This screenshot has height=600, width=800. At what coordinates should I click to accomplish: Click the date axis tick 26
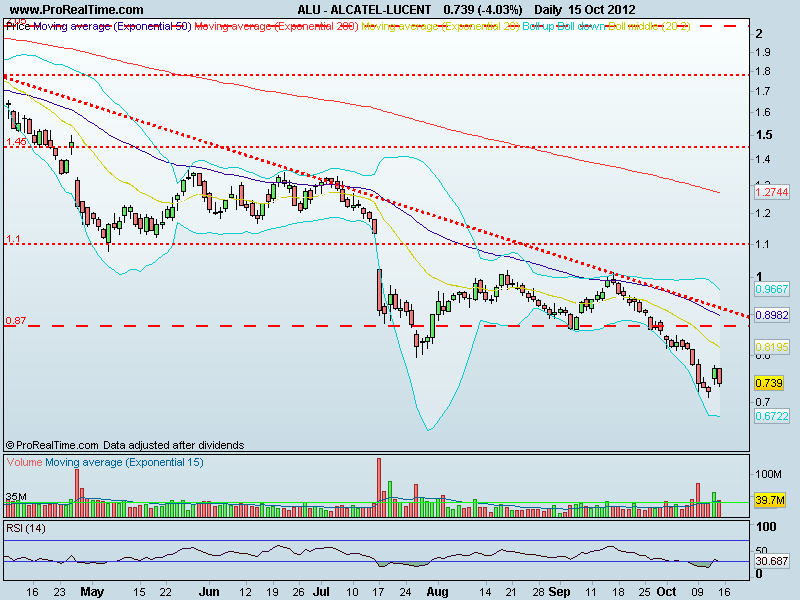click(x=298, y=592)
